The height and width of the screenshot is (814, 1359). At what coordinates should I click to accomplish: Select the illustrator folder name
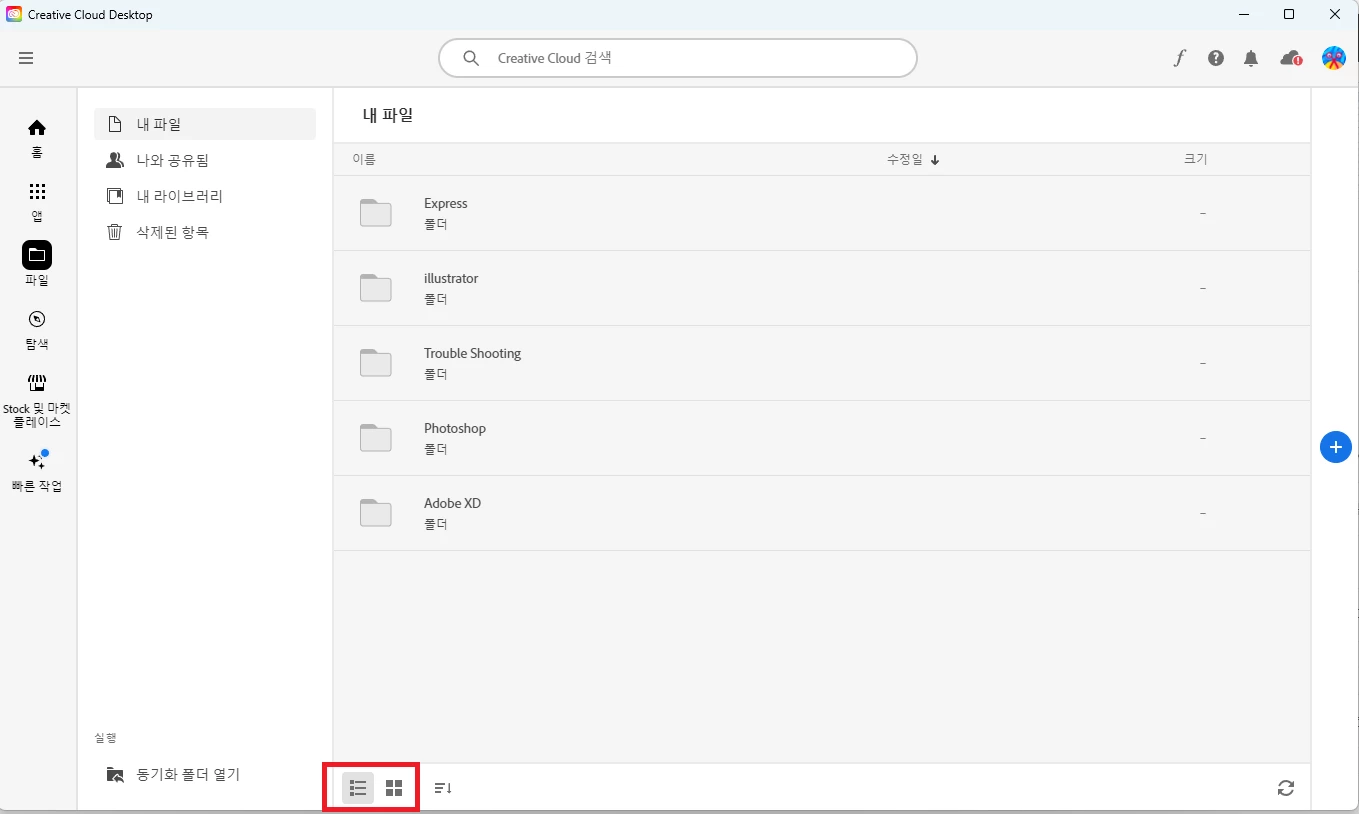(451, 278)
